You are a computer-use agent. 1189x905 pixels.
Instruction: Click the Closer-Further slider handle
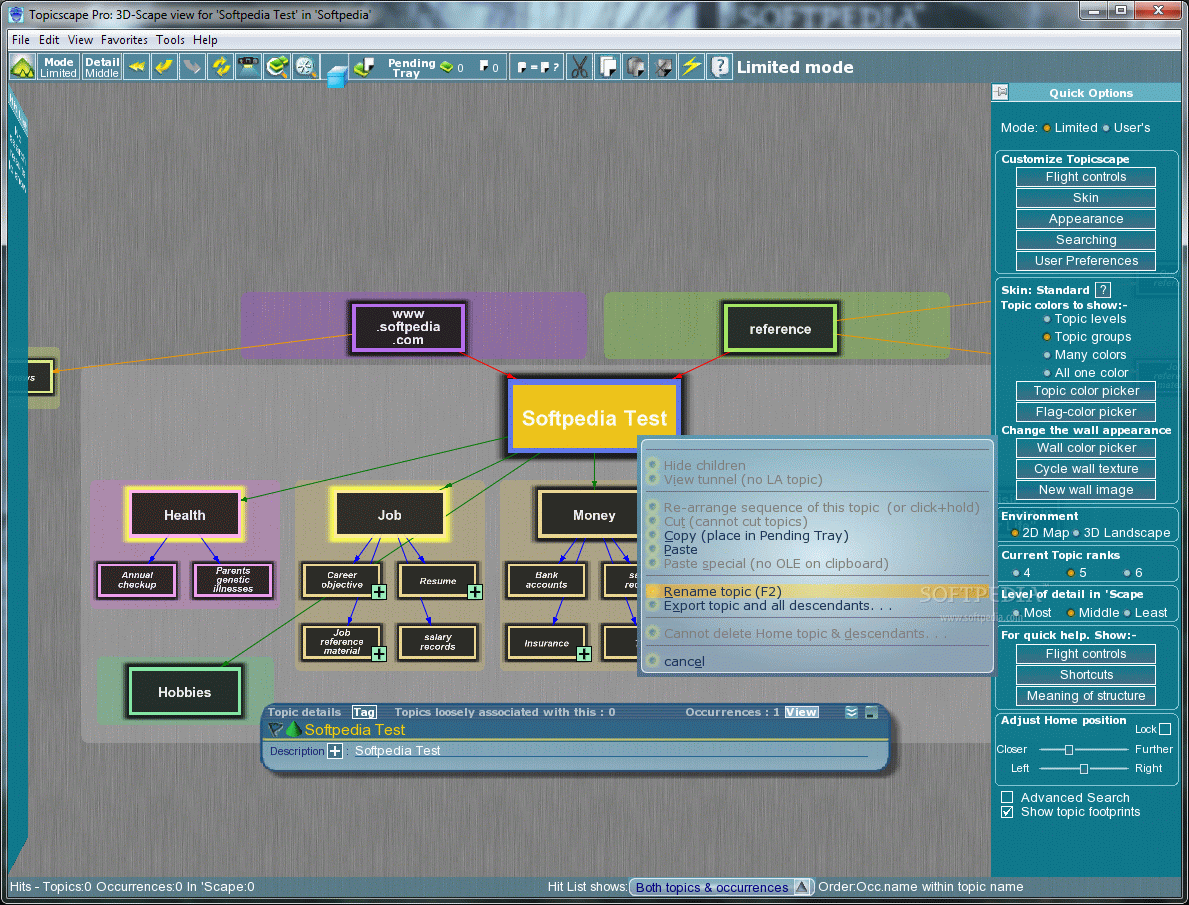click(x=1068, y=749)
